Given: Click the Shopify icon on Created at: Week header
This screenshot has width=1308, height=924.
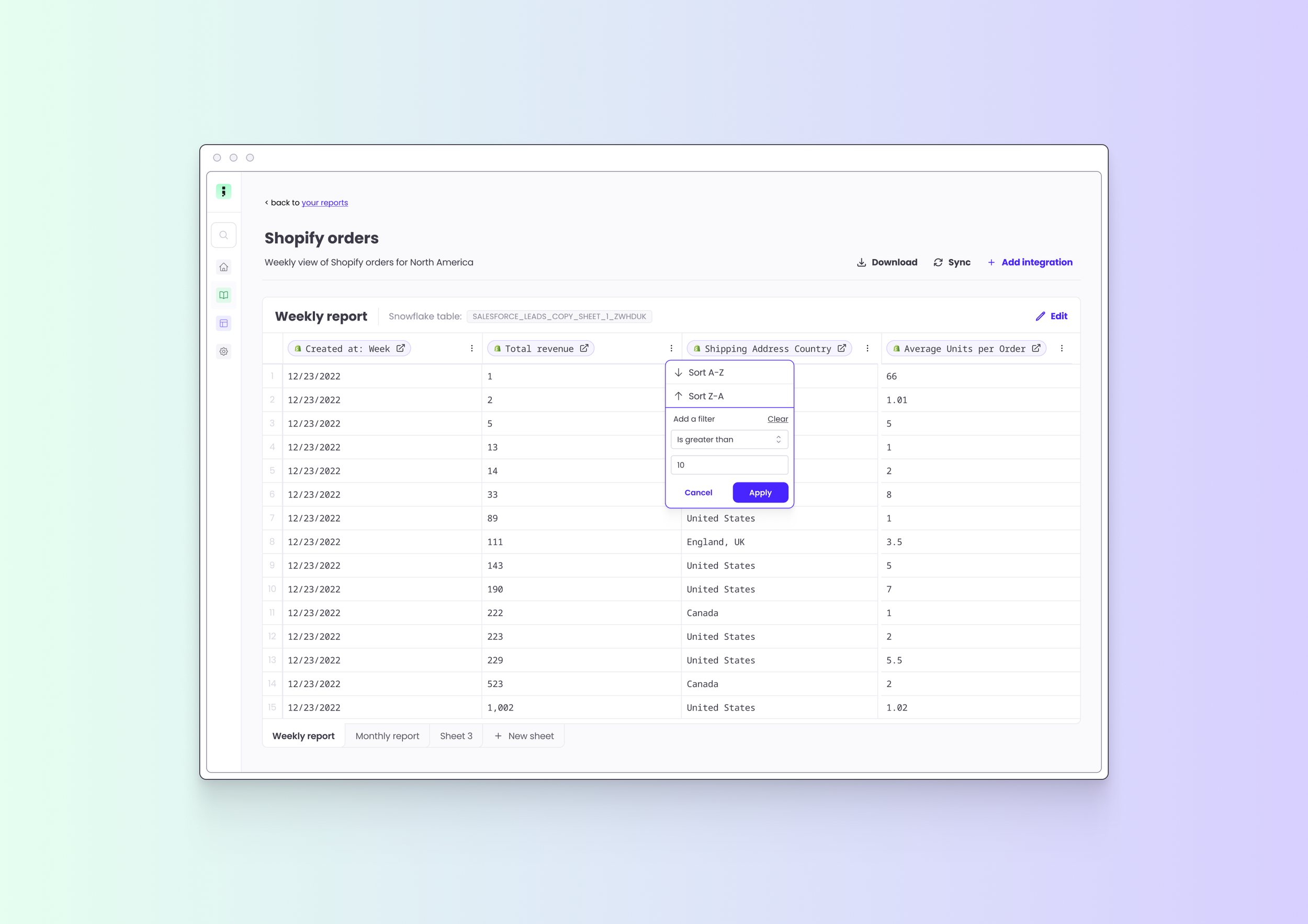Looking at the screenshot, I should 297,348.
